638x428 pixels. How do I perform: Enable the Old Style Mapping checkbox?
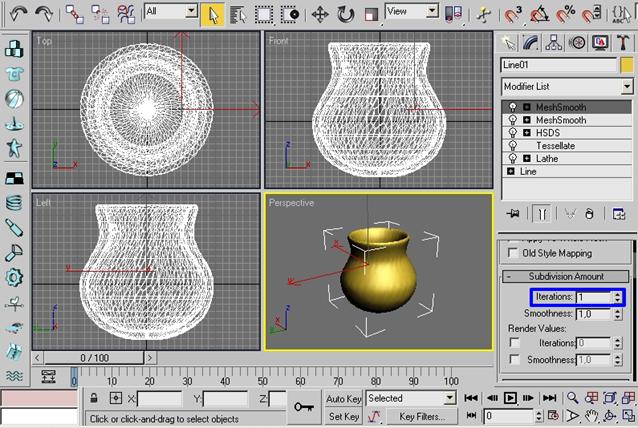(x=515, y=253)
